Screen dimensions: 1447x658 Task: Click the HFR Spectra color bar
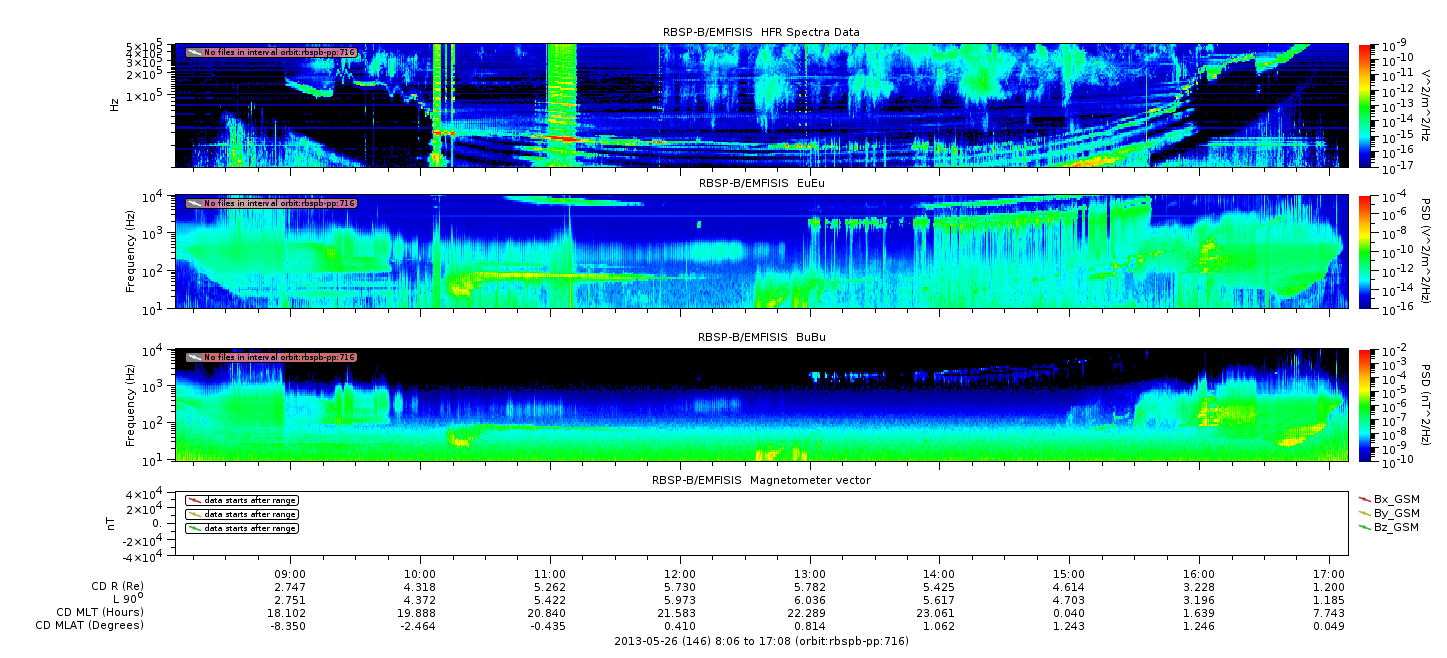pos(1365,105)
